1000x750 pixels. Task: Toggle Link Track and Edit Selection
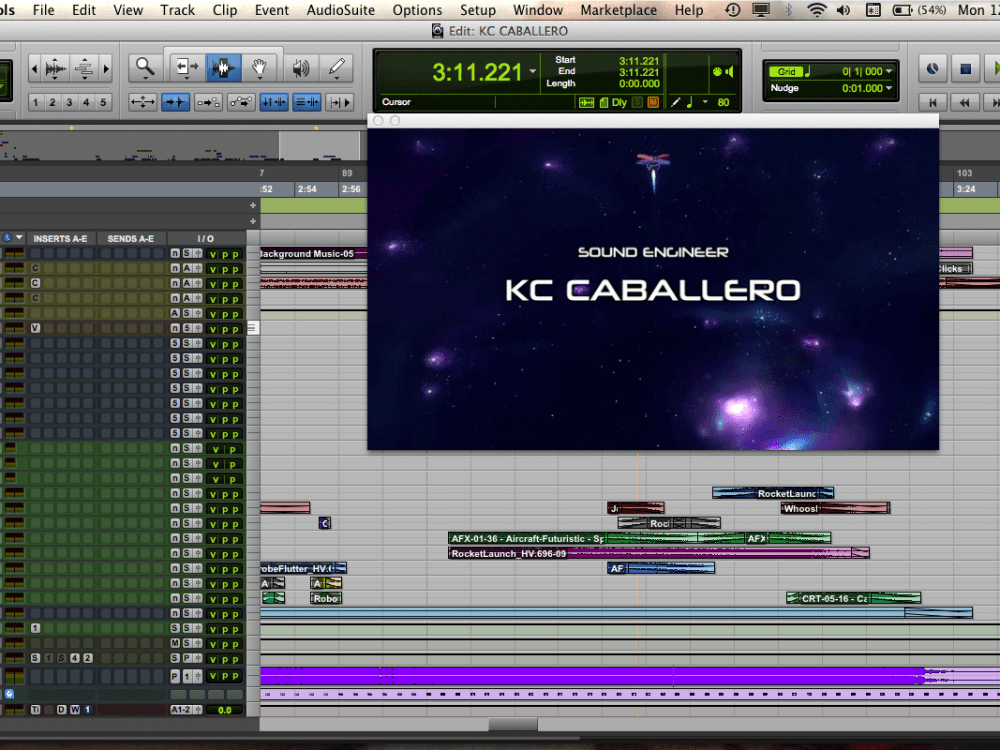(307, 102)
